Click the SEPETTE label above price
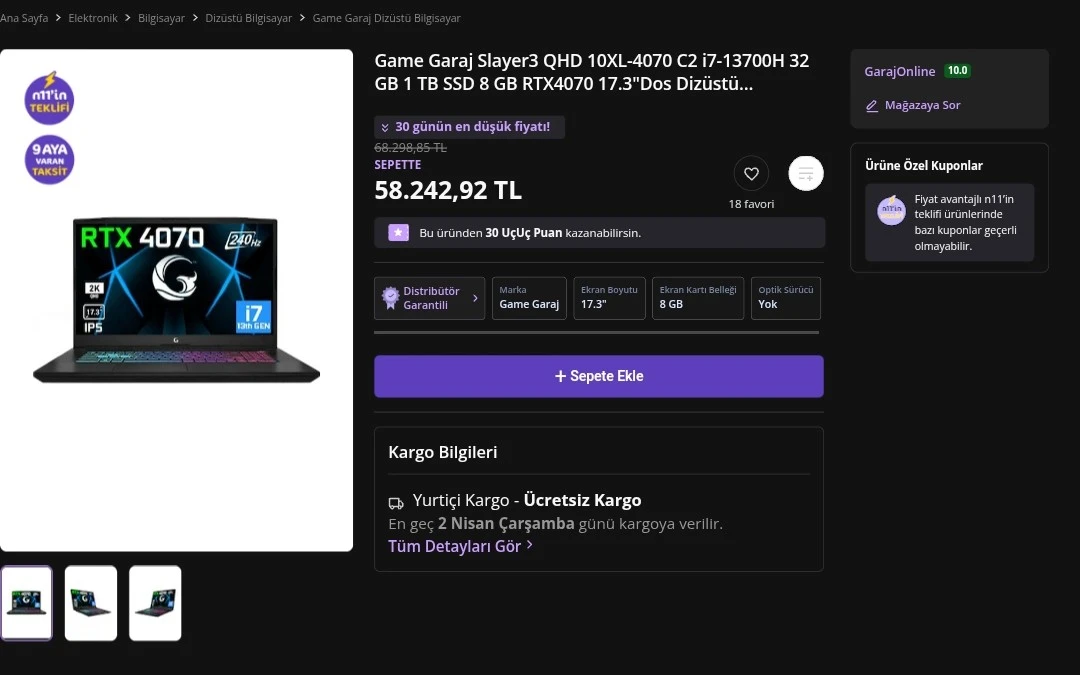This screenshot has height=675, width=1080. coord(397,165)
